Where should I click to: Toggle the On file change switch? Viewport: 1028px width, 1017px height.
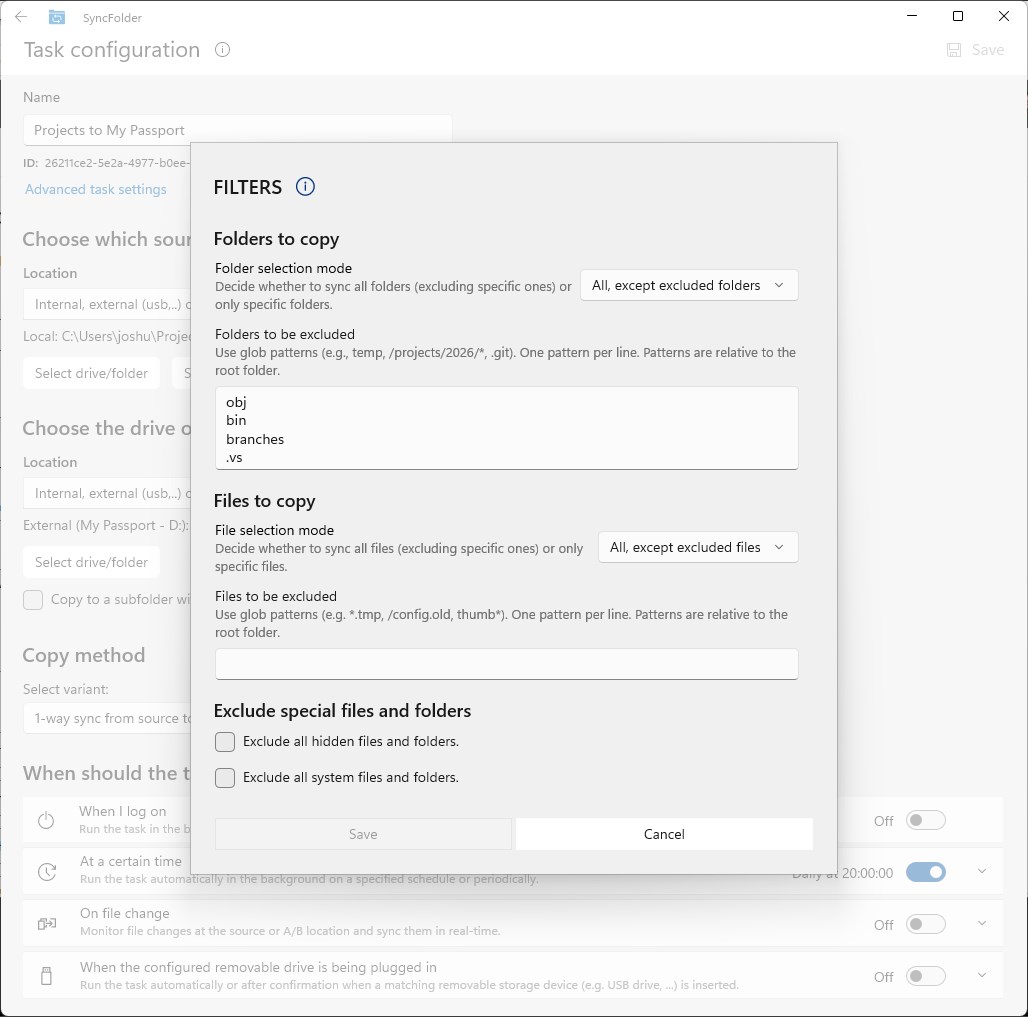point(926,924)
